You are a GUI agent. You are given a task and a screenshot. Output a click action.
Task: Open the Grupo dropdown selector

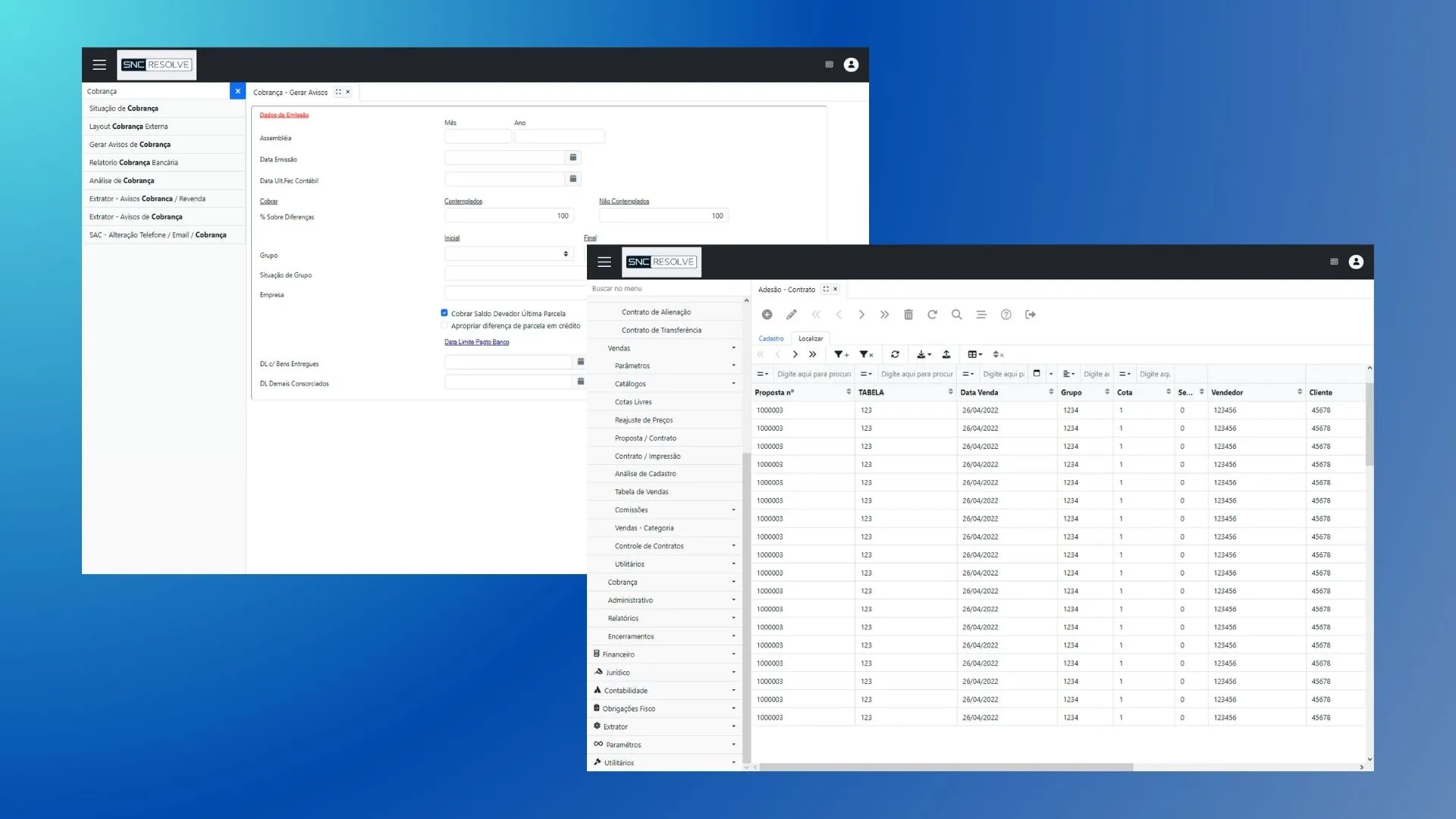[x=566, y=254]
